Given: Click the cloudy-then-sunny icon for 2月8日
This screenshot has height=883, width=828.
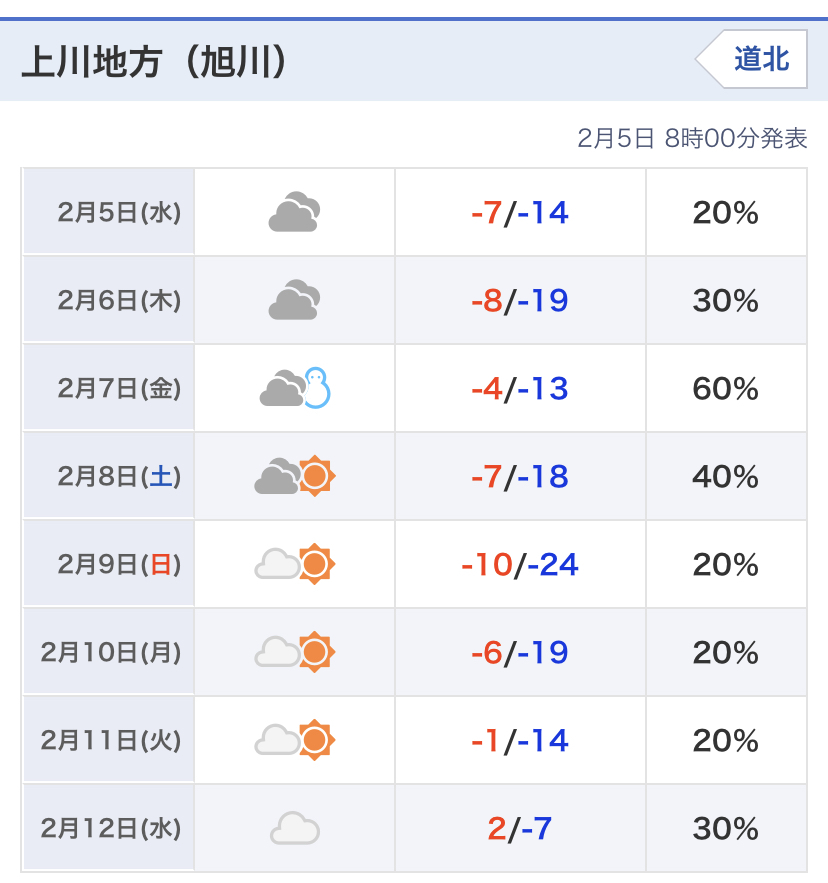Looking at the screenshot, I should pos(295,477).
